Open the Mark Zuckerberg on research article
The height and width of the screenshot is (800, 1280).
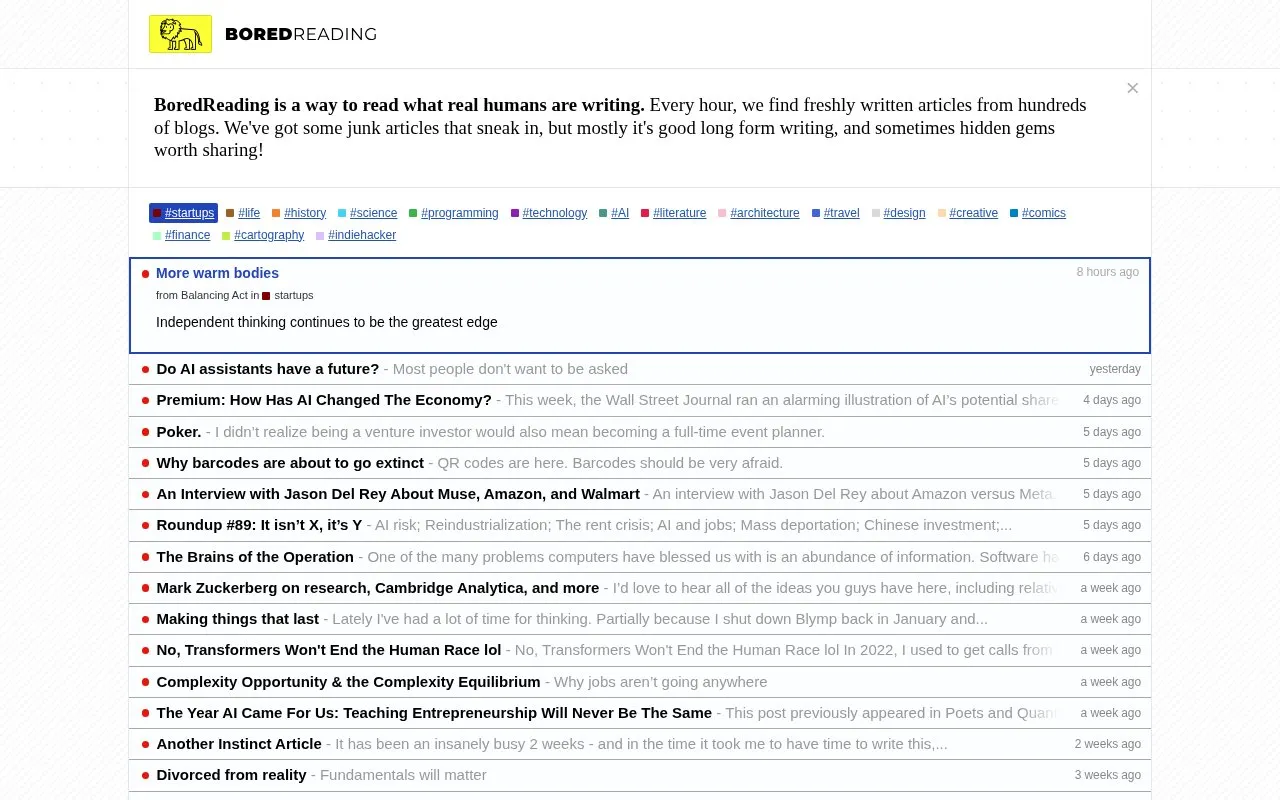coord(378,588)
